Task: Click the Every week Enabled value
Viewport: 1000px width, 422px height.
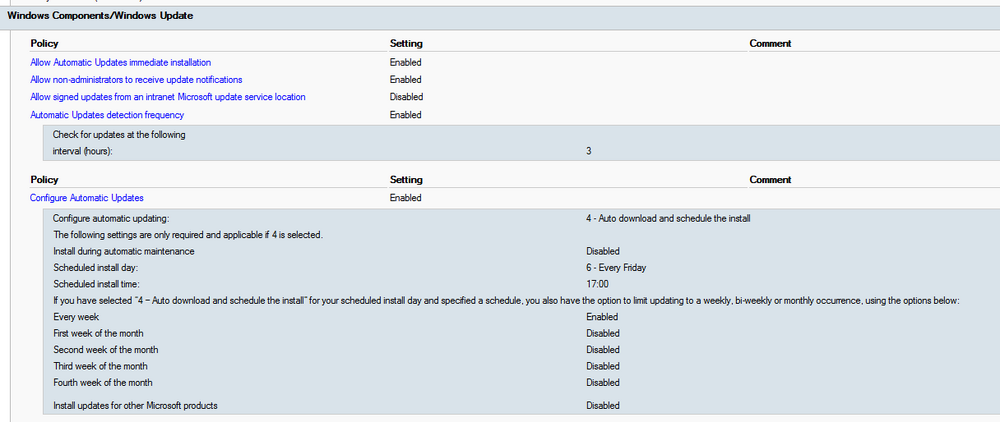Action: coord(602,317)
